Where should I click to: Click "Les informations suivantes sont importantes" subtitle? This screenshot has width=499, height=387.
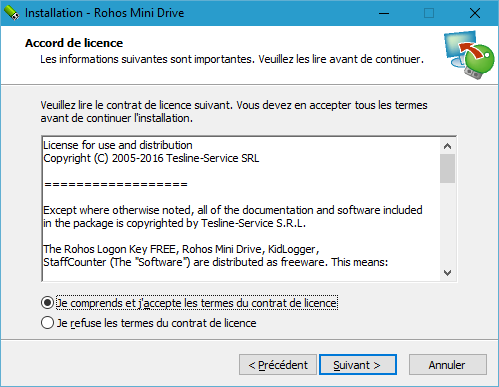click(232, 59)
